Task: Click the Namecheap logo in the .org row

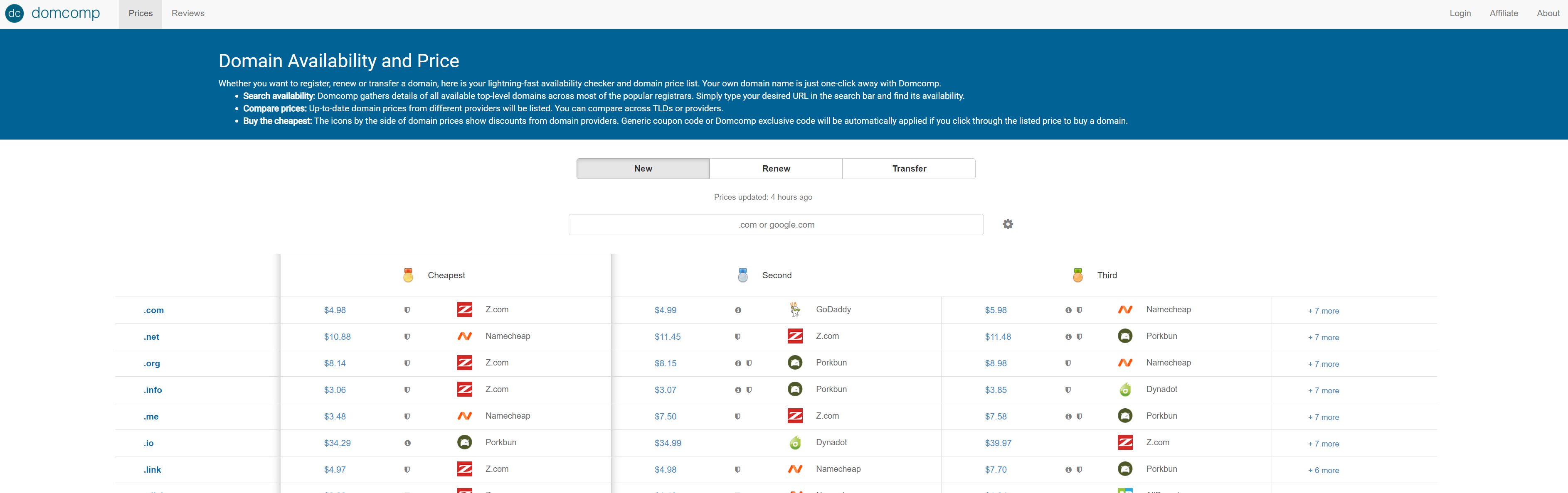Action: (x=1125, y=363)
